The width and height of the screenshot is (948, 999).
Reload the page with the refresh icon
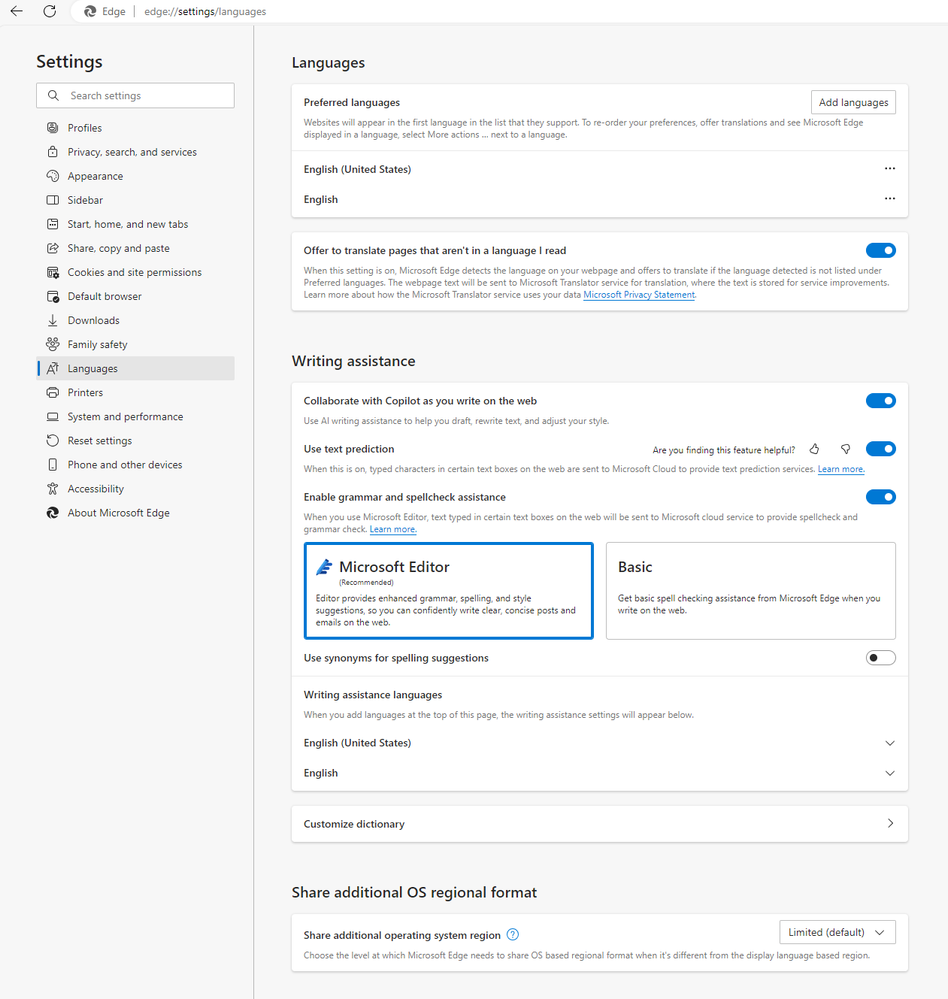(x=50, y=11)
